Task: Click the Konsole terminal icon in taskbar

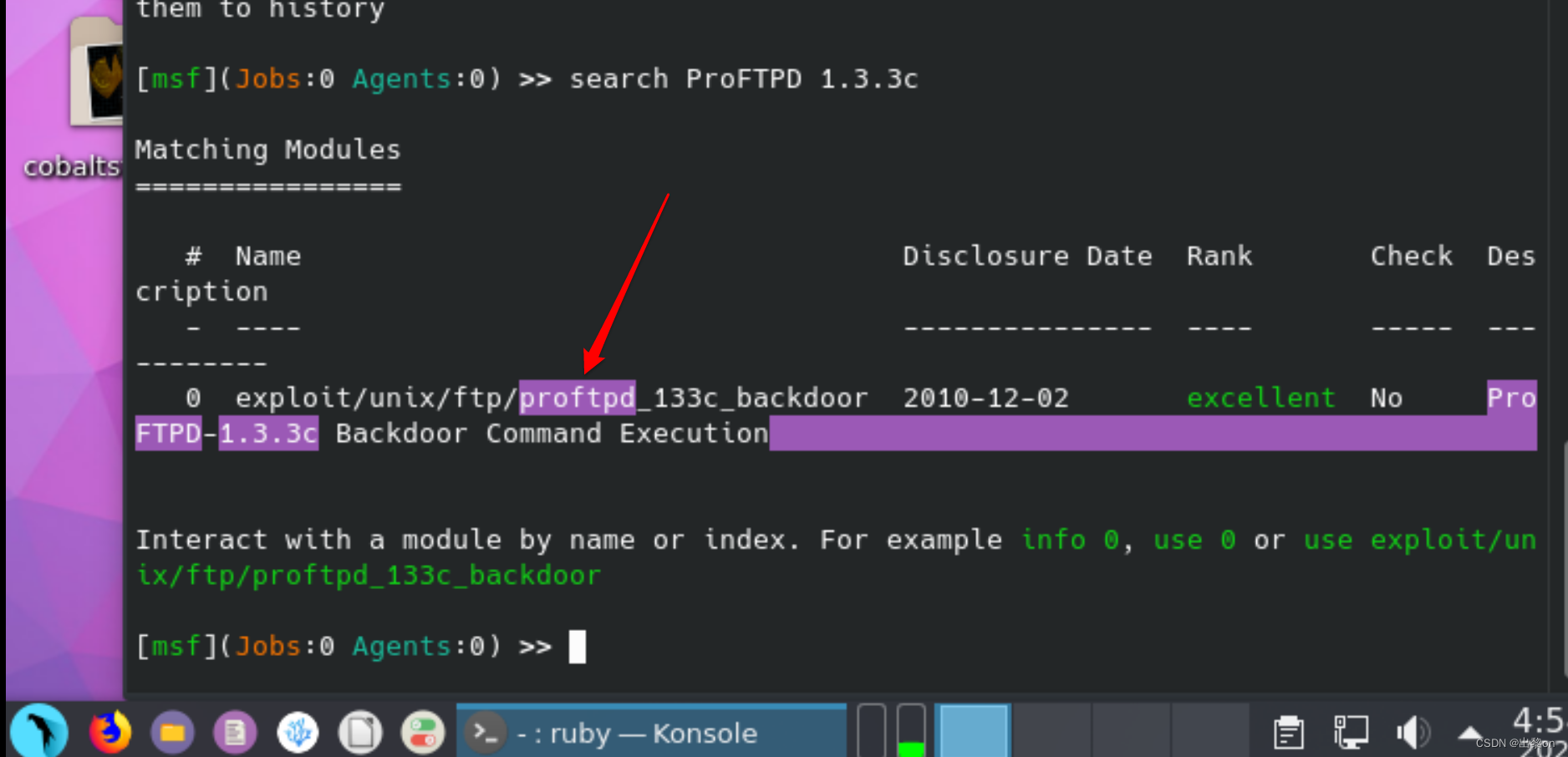Action: coord(486,733)
